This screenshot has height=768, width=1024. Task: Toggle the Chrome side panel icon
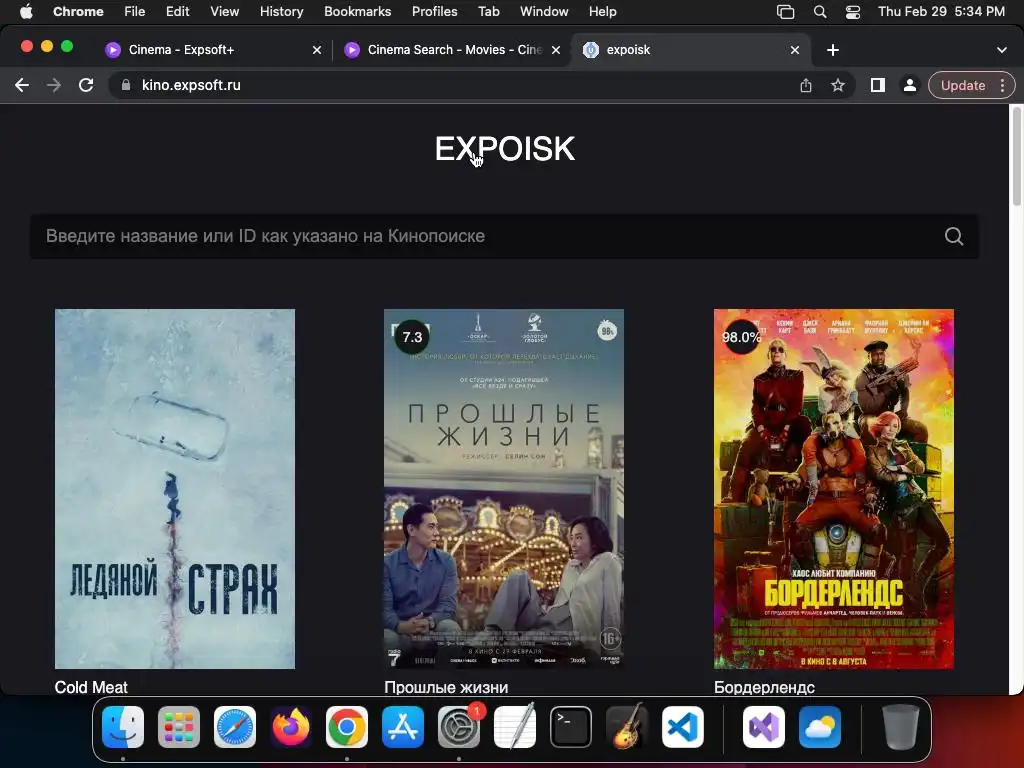[878, 85]
